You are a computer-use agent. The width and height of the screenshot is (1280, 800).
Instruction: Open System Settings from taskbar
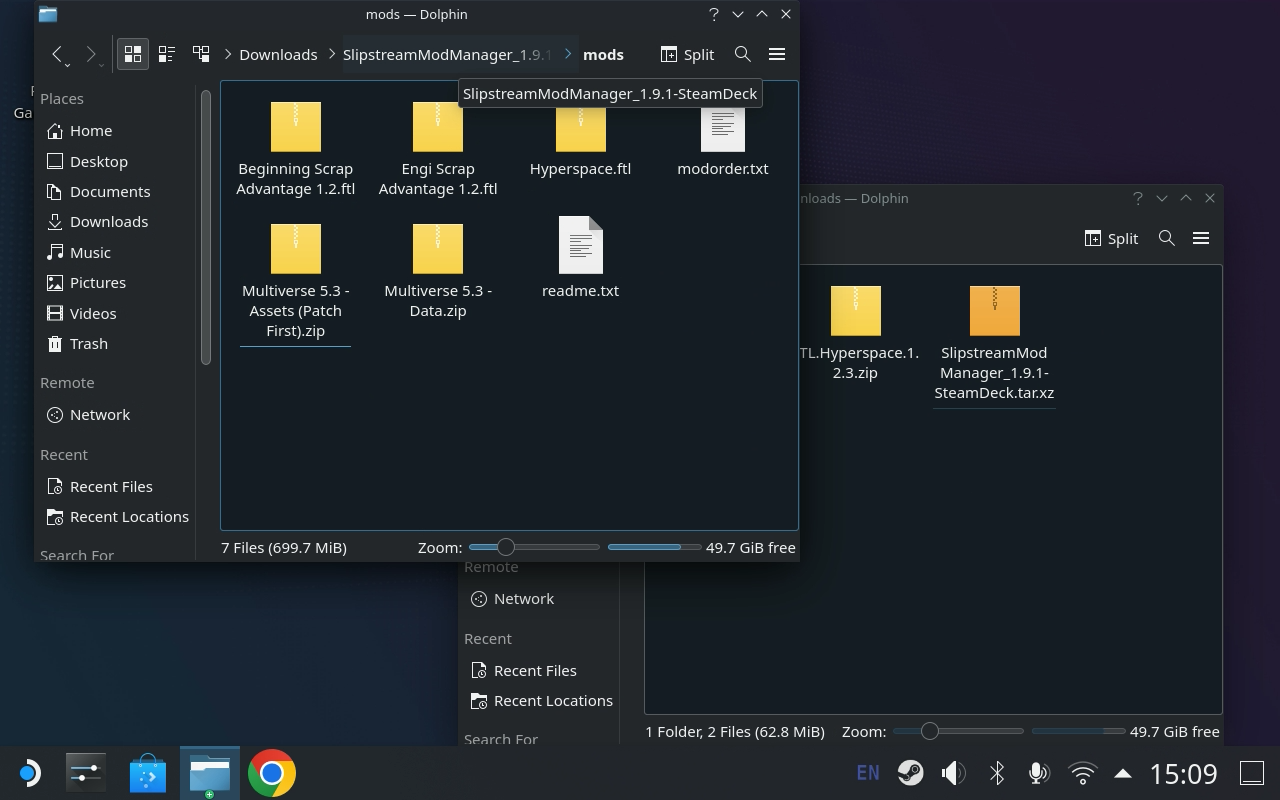[x=86, y=773]
